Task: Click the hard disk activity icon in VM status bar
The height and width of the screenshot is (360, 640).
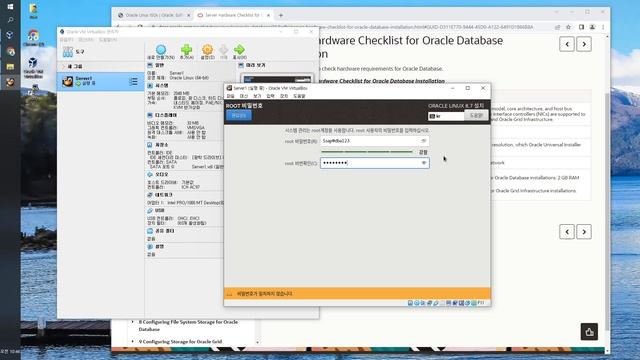Action: coord(410,303)
